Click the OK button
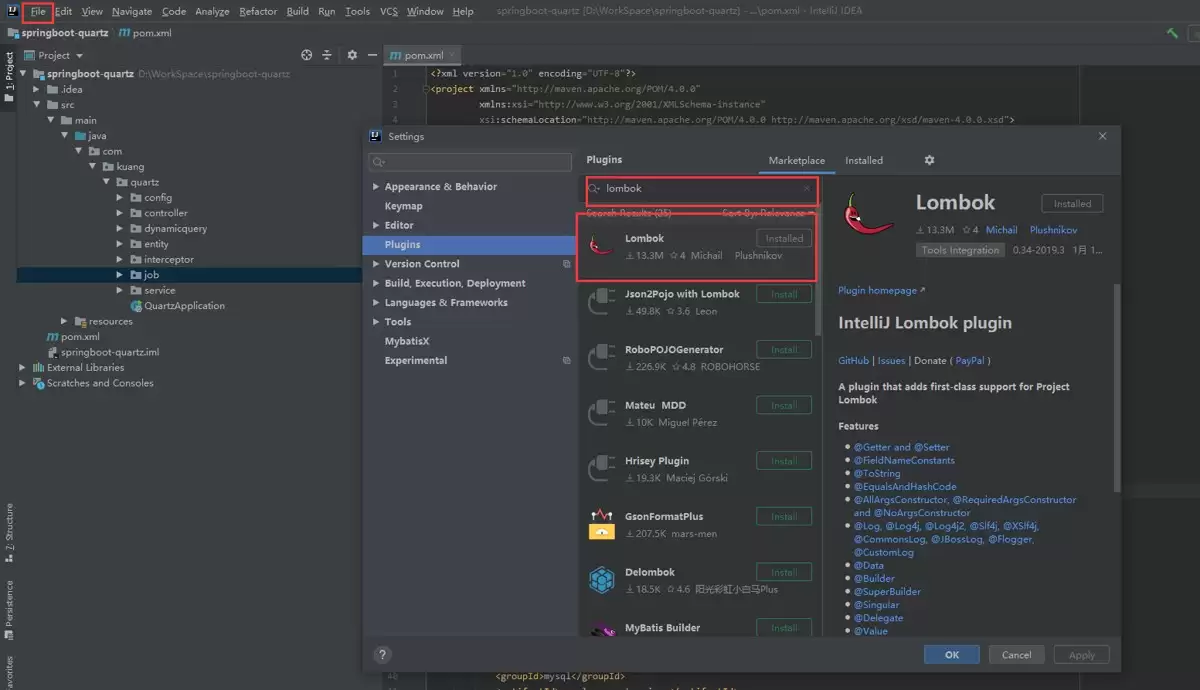This screenshot has height=690, width=1200. click(x=952, y=655)
